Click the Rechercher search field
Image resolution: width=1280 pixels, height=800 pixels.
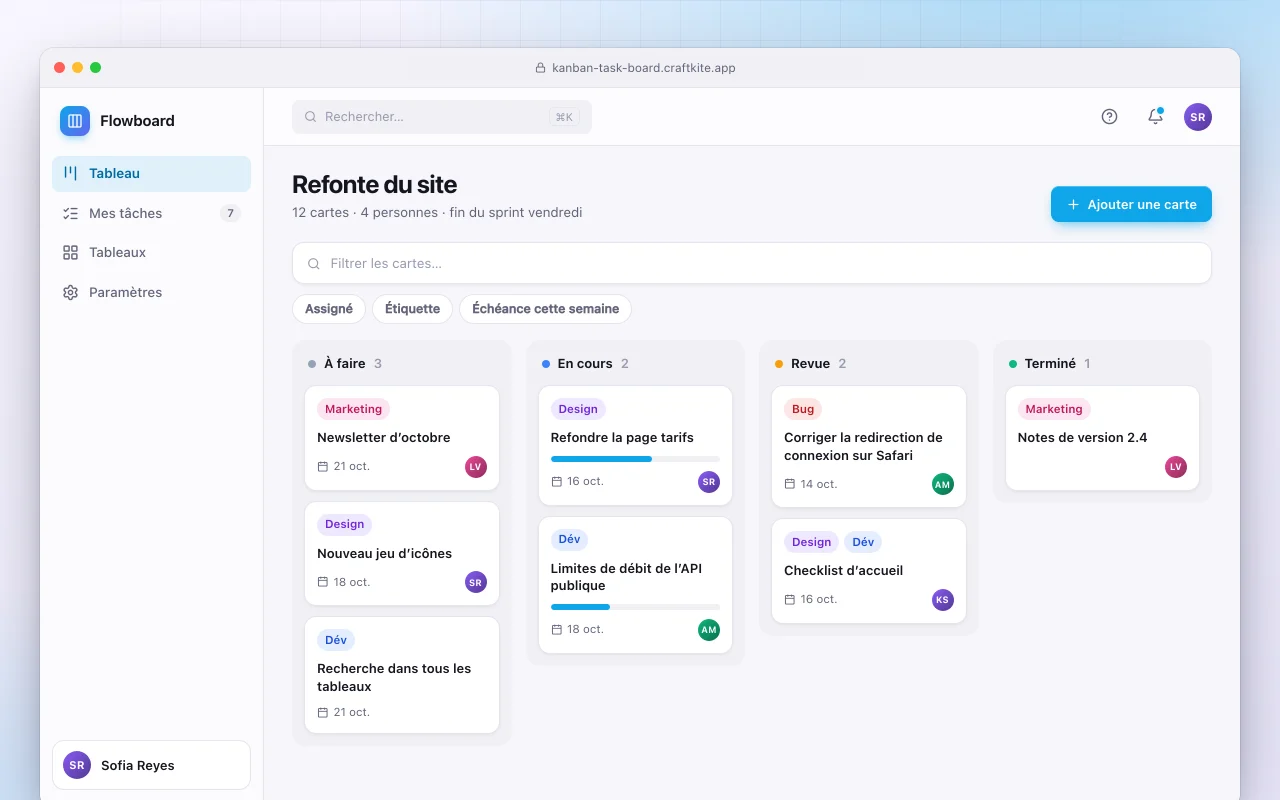(x=442, y=117)
